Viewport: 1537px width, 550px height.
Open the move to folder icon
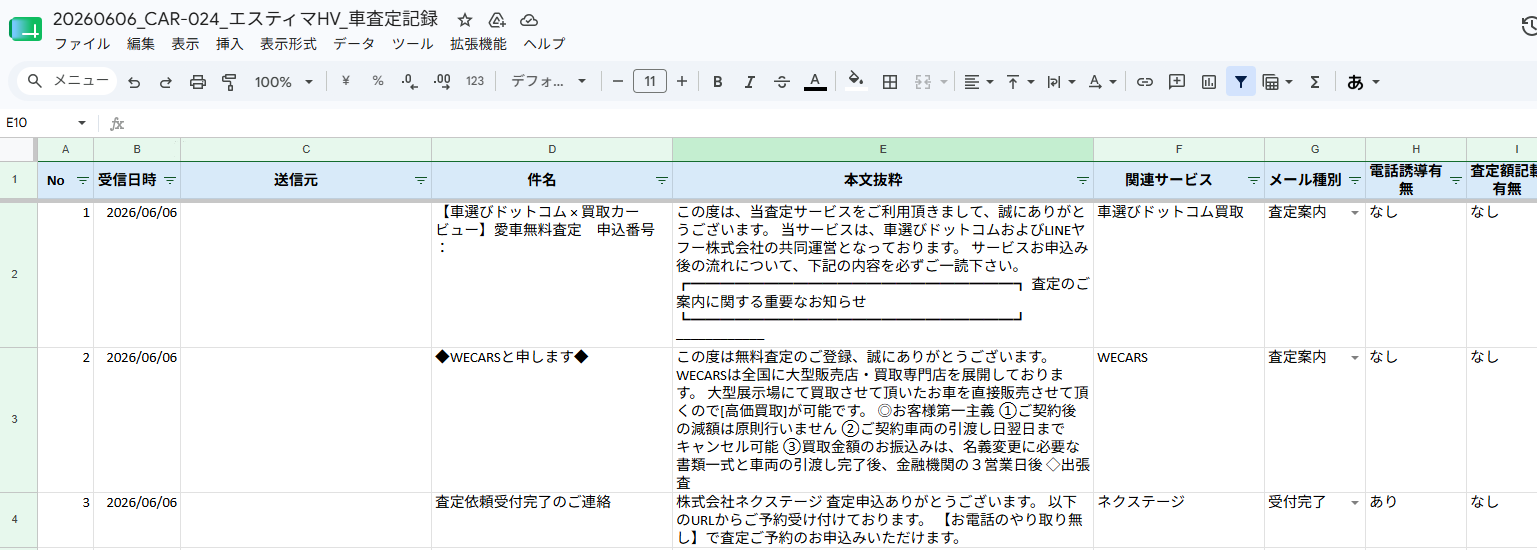click(x=496, y=19)
